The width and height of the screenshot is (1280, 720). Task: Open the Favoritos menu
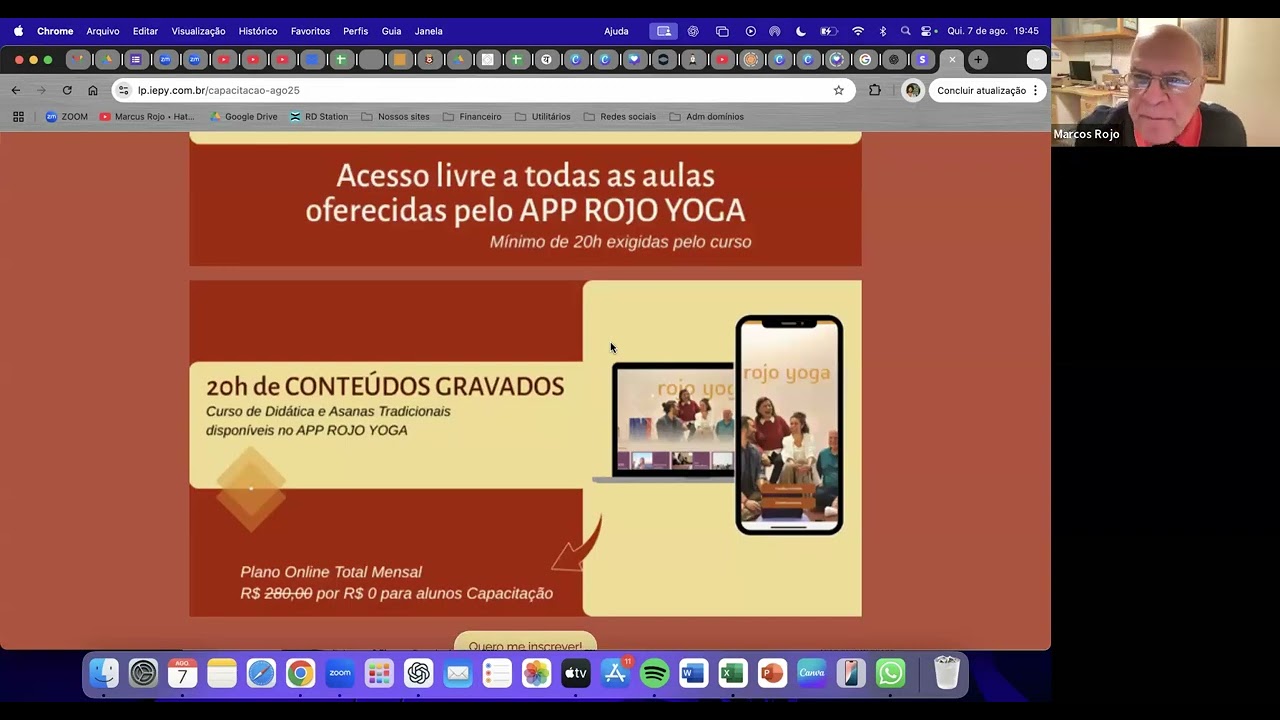pyautogui.click(x=310, y=31)
